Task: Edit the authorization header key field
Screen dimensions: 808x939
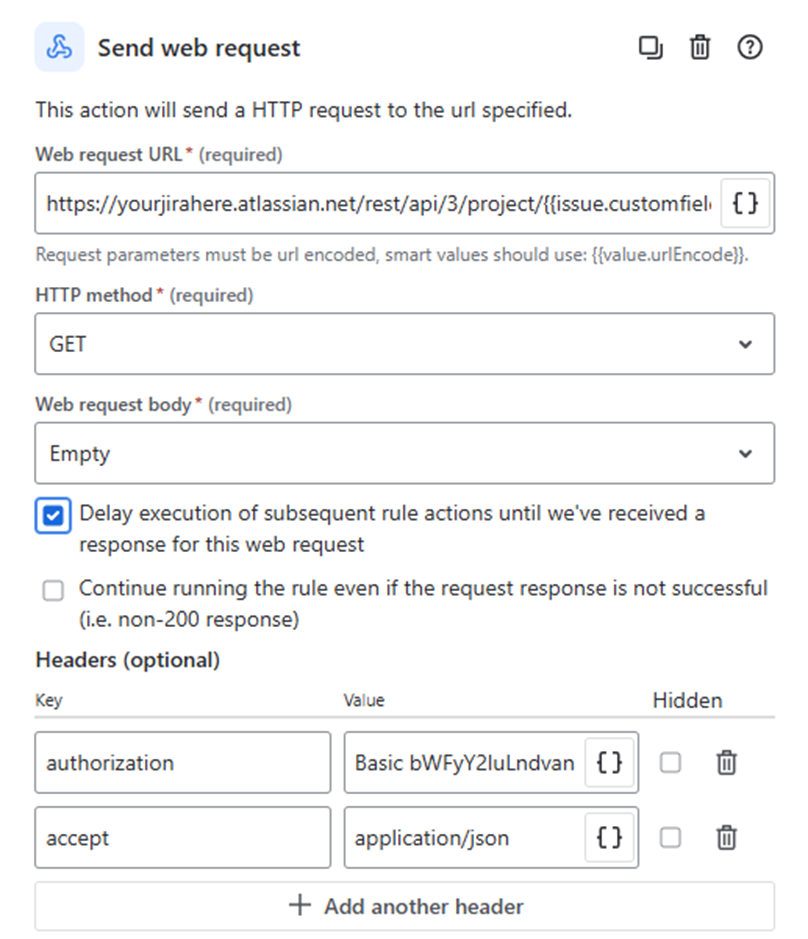Action: (x=182, y=763)
